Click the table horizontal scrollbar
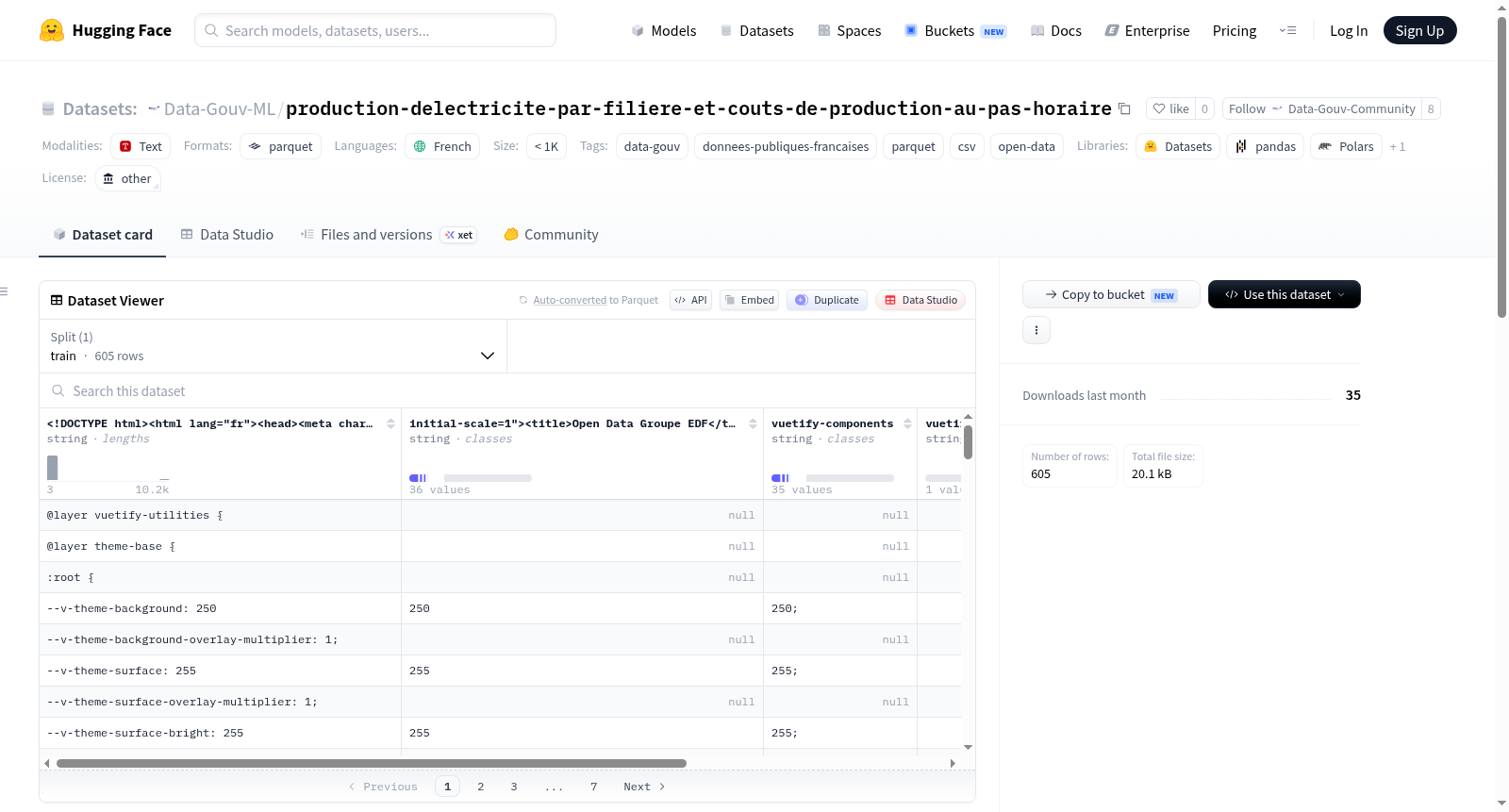Image resolution: width=1509 pixels, height=812 pixels. [372, 763]
